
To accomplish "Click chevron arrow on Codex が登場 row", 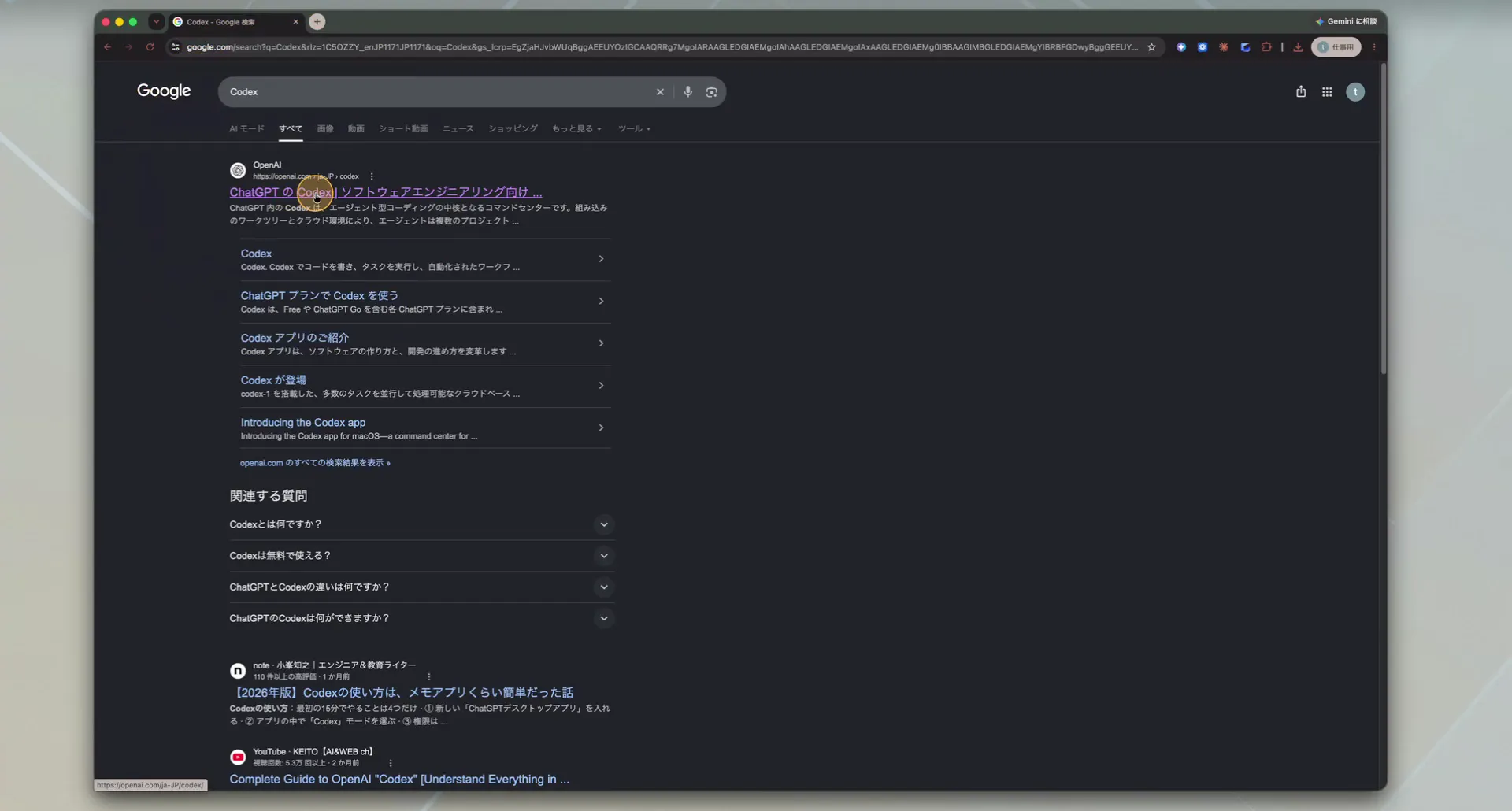I will (601, 386).
